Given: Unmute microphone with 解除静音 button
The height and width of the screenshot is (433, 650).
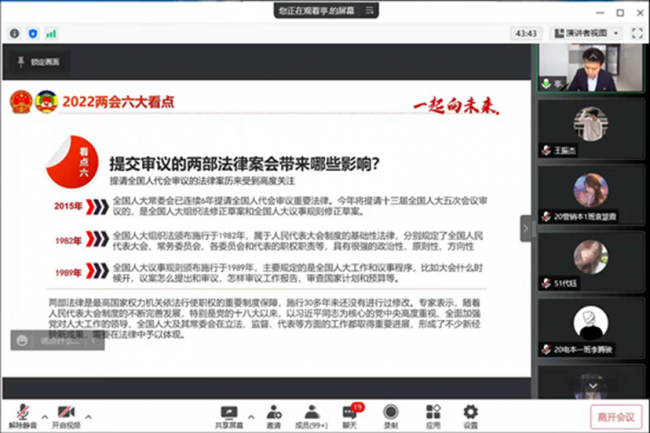Looking at the screenshot, I should [22, 414].
